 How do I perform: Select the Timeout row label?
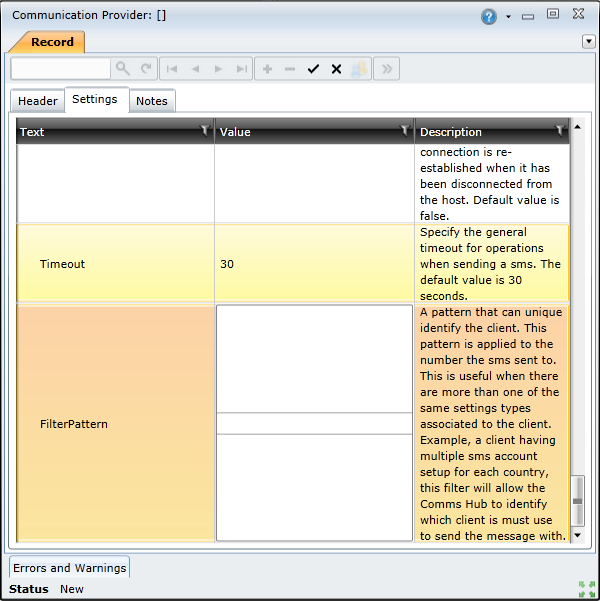coord(62,264)
